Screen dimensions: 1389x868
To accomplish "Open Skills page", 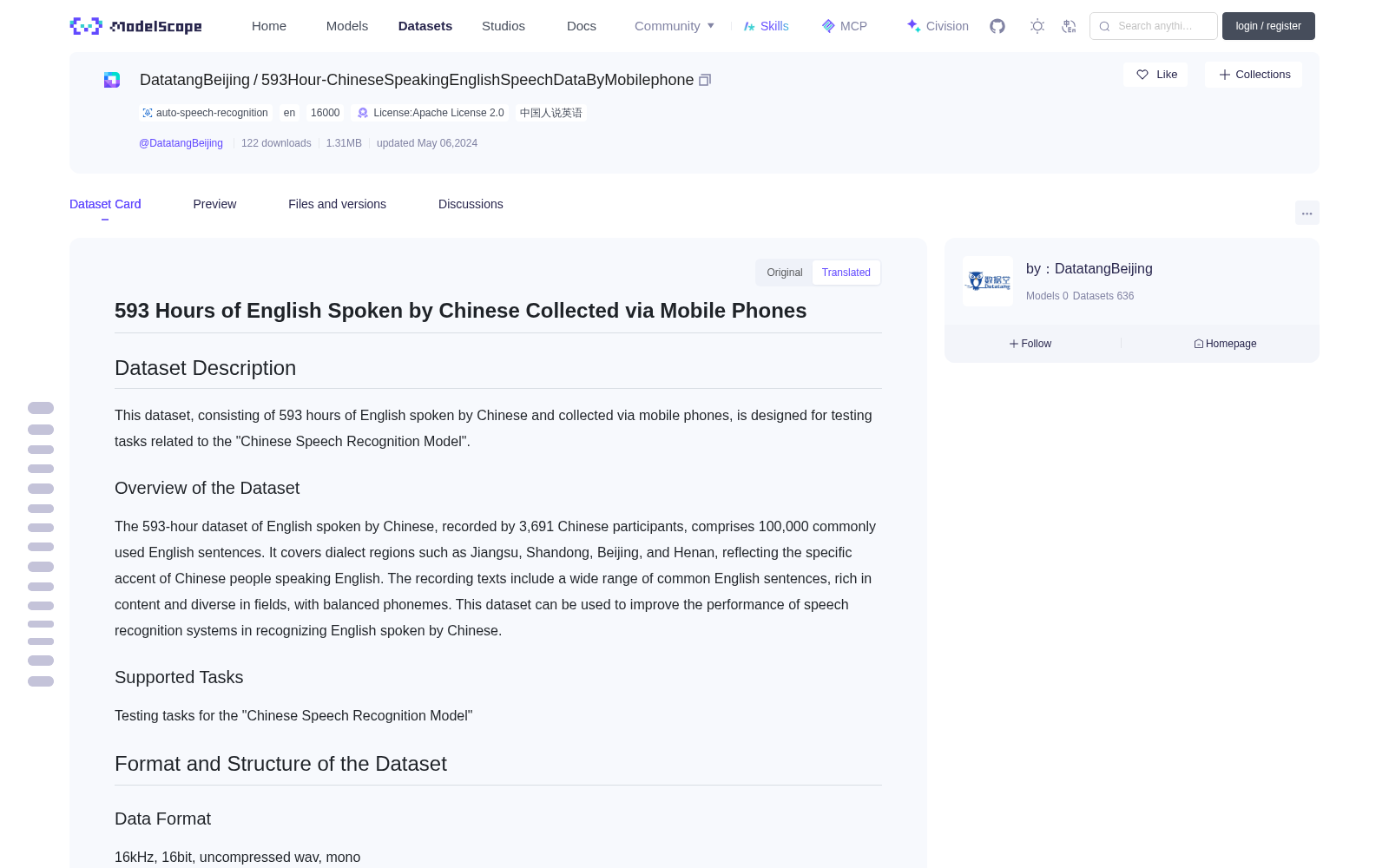I will (766, 26).
